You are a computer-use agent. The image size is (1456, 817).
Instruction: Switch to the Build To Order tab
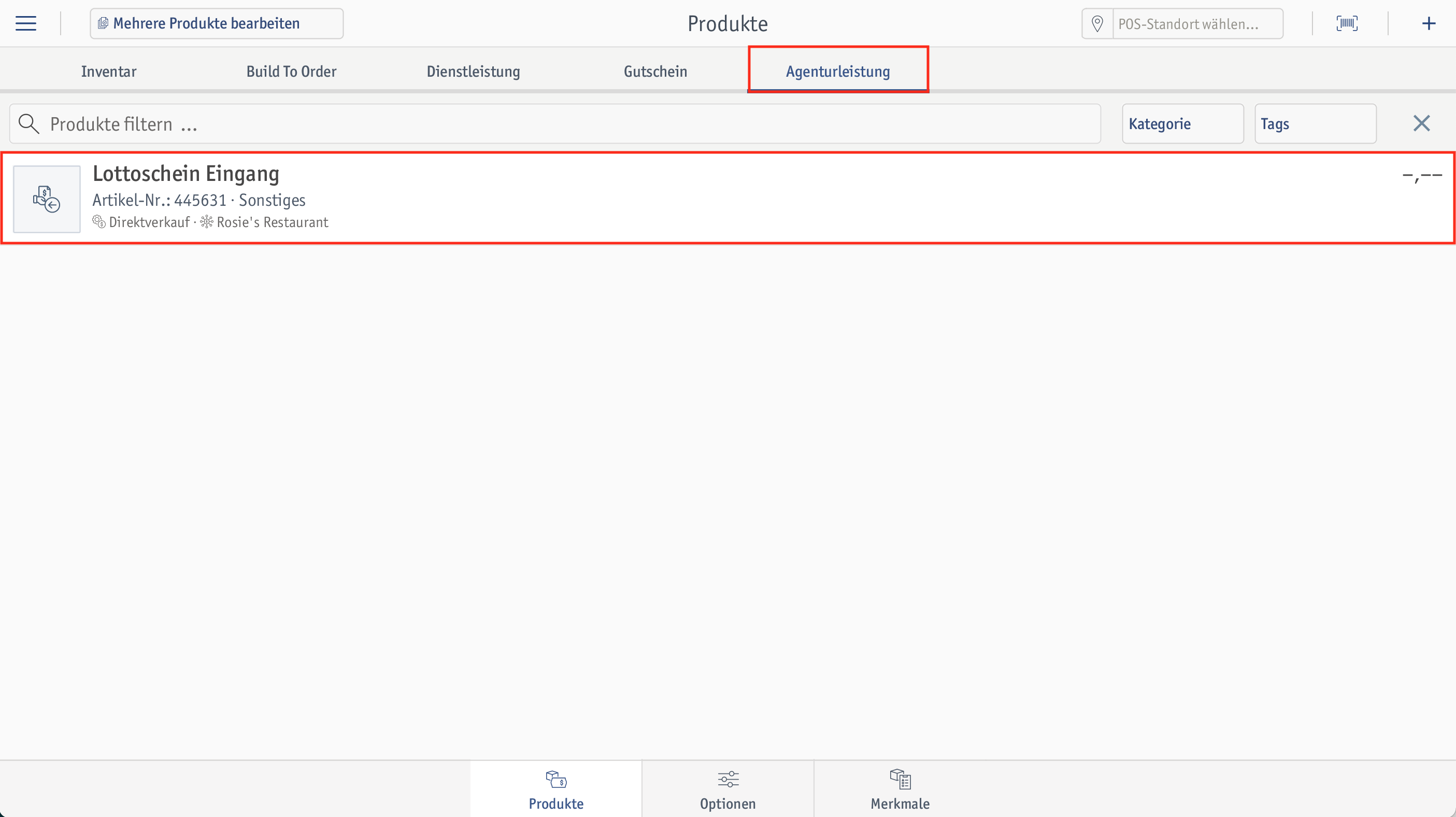[291, 71]
